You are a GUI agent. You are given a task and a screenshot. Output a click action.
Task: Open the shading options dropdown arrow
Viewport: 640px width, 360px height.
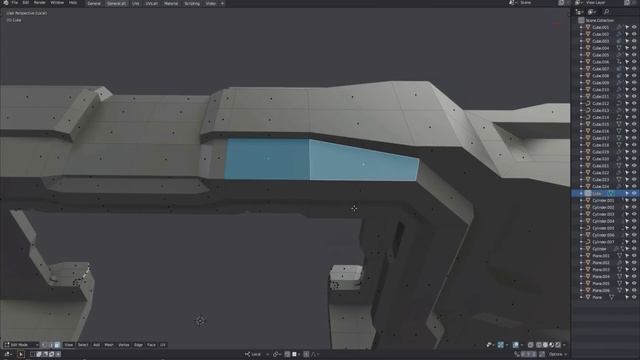564,345
